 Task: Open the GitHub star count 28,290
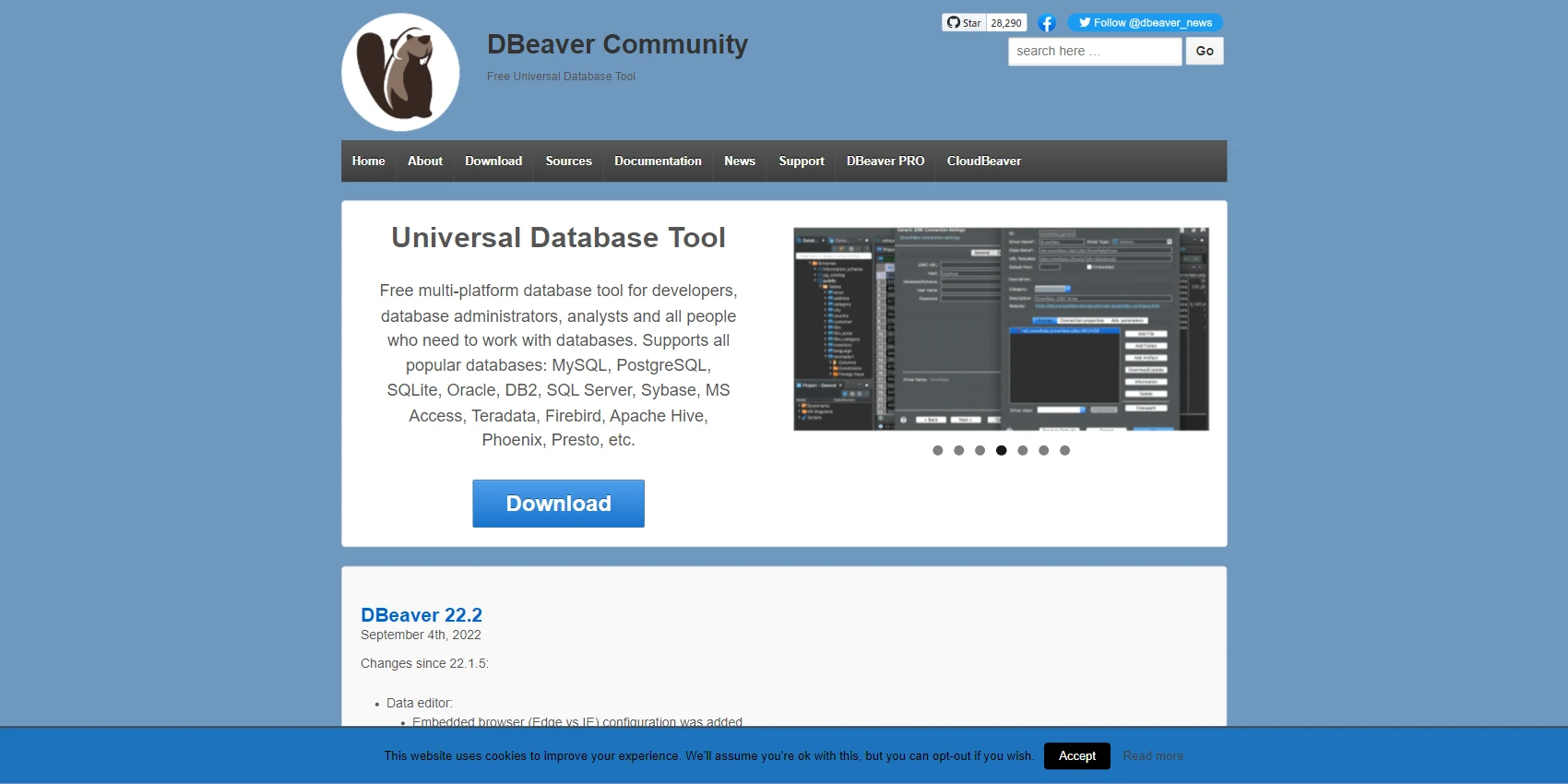coord(1006,23)
